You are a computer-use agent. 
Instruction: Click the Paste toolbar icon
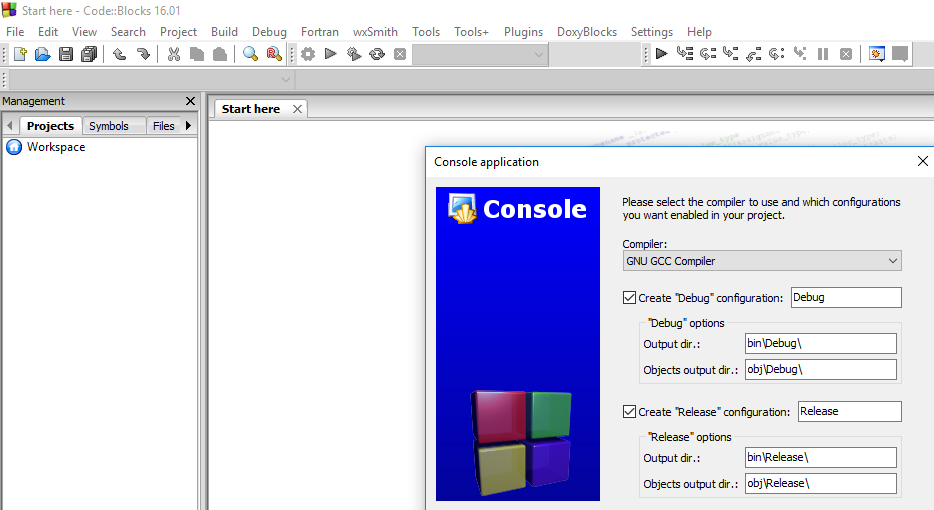[220, 54]
